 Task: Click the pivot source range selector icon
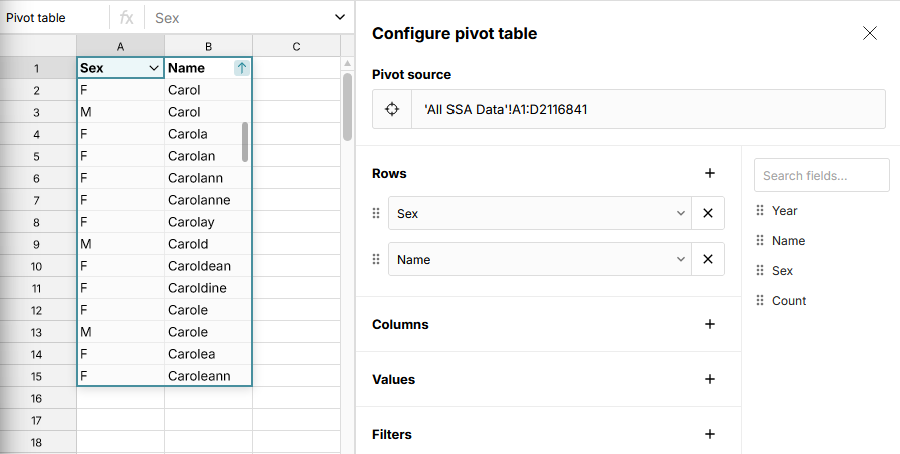pyautogui.click(x=392, y=109)
